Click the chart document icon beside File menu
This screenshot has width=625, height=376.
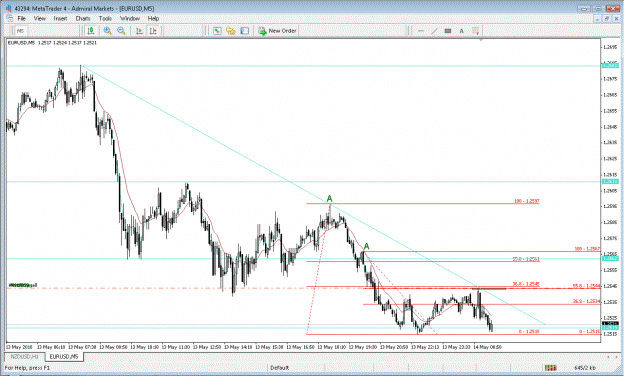click(x=10, y=18)
